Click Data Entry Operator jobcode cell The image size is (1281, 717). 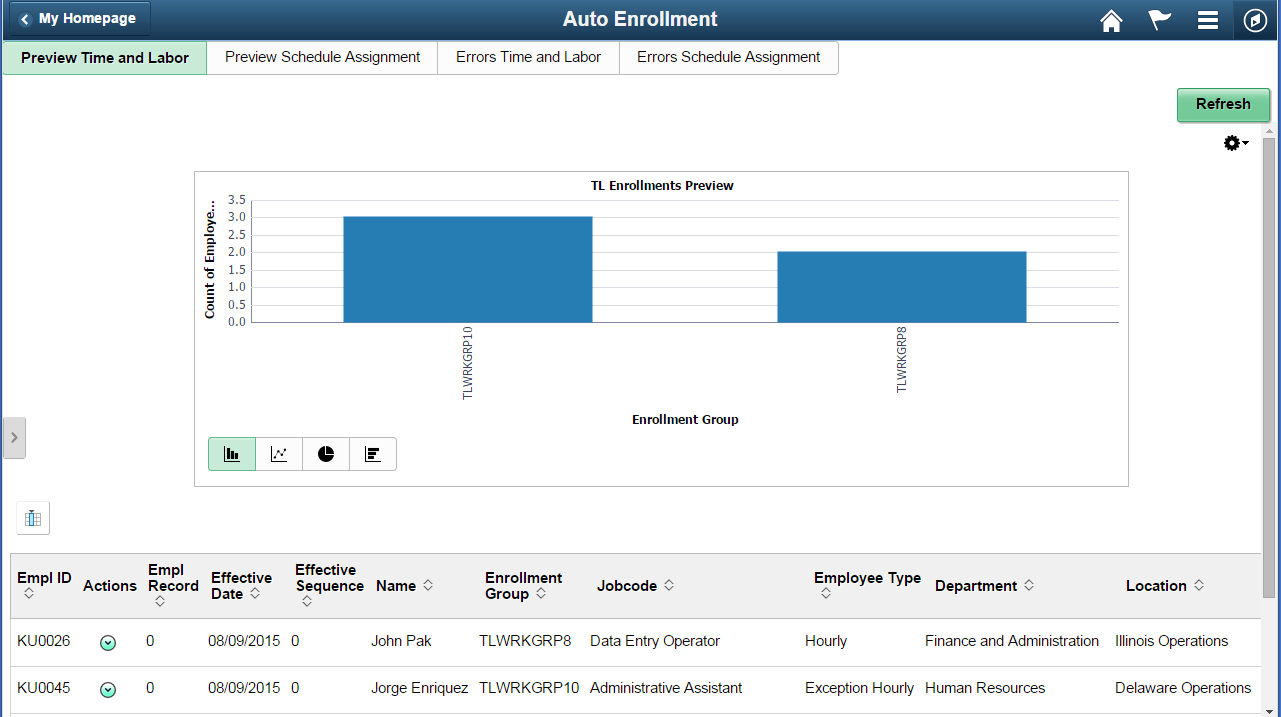click(655, 641)
